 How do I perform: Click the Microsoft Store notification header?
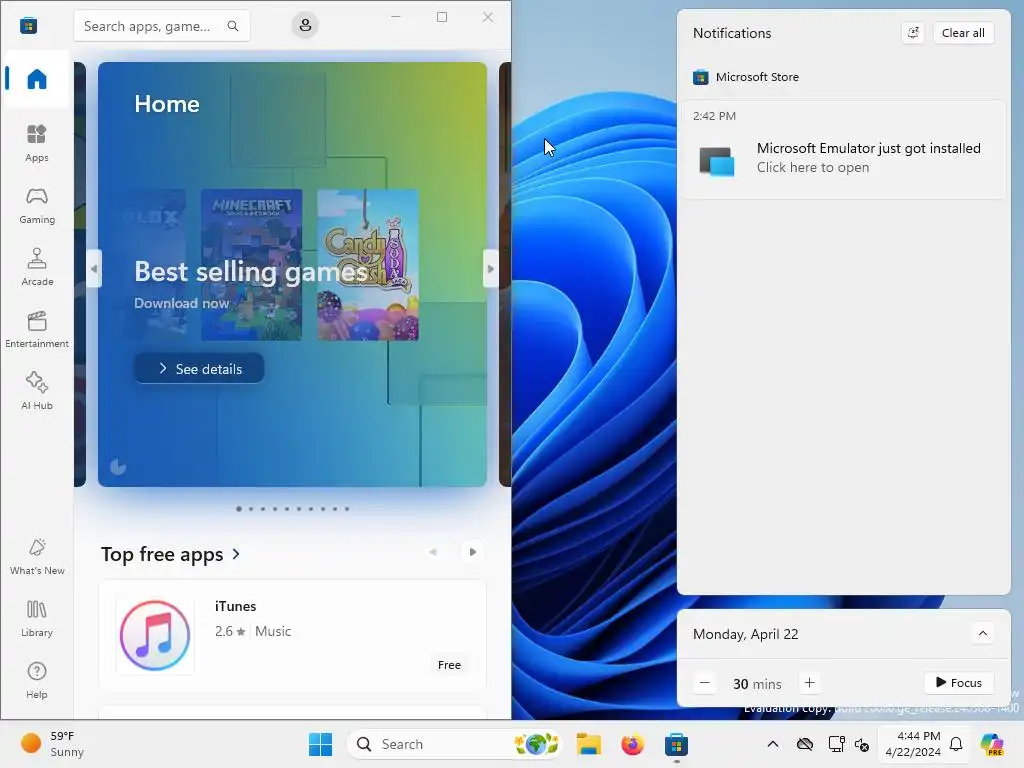point(746,77)
